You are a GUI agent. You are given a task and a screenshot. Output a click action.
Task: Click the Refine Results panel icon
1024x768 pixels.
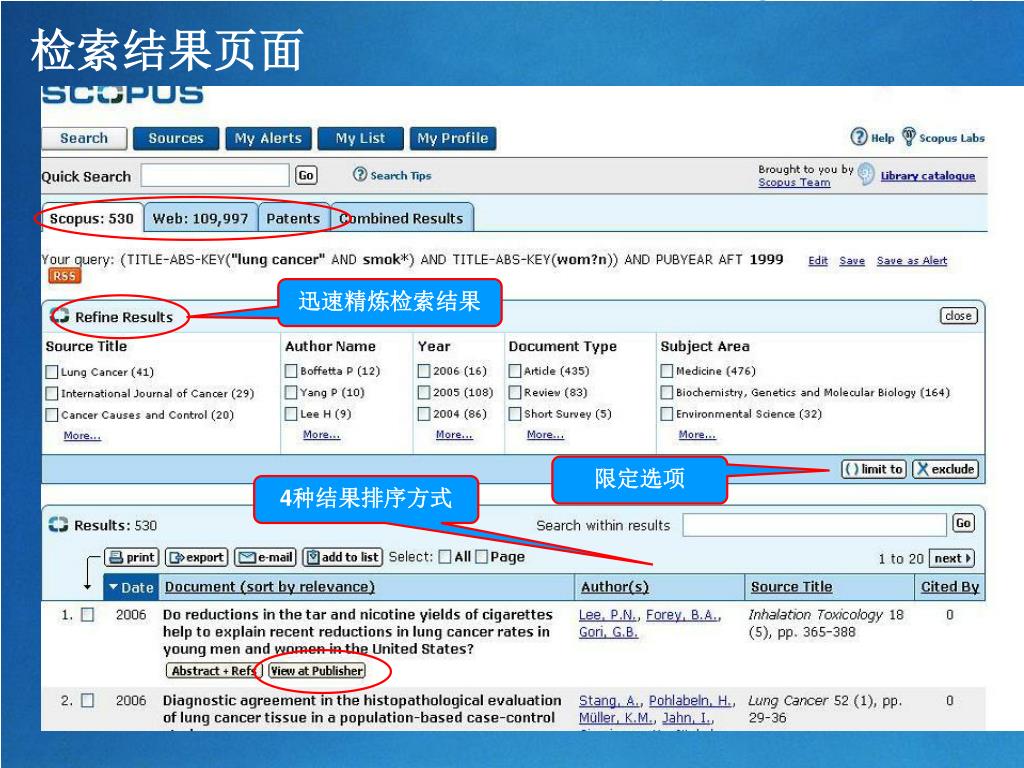[60, 316]
